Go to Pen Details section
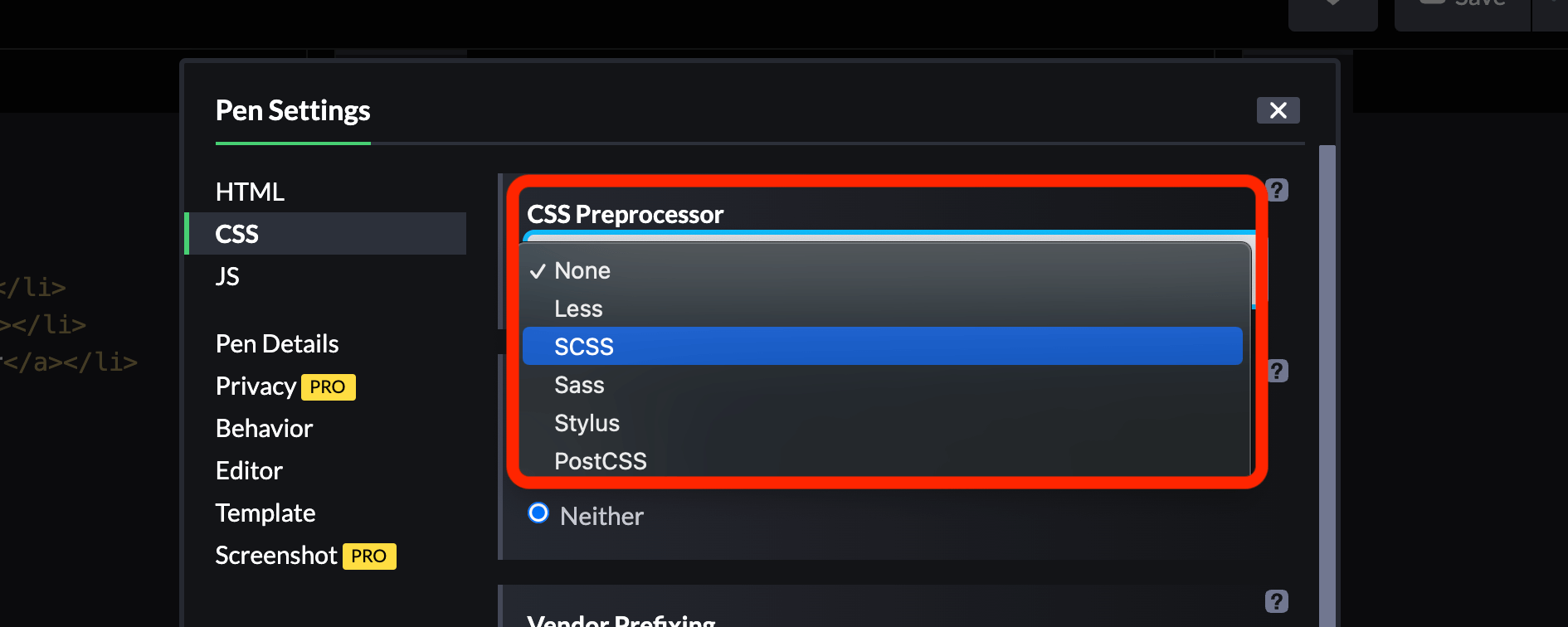 (277, 344)
